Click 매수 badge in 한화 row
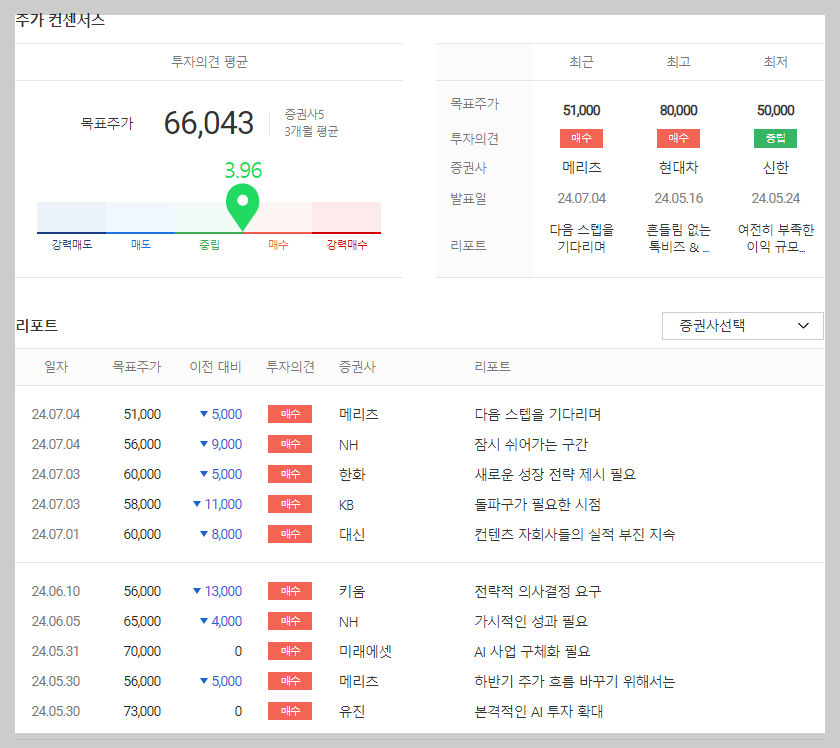The height and width of the screenshot is (748, 840). (290, 474)
